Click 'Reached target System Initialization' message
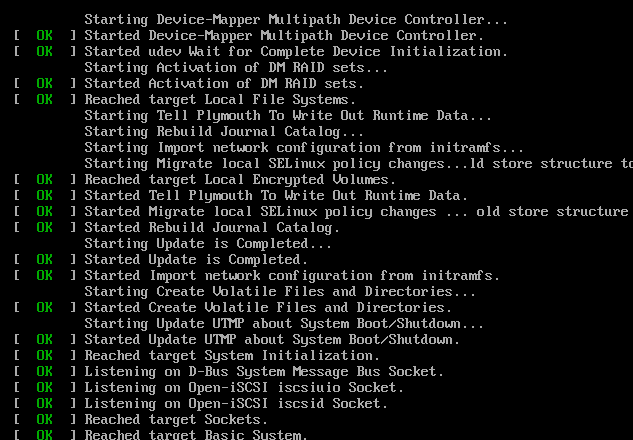Image resolution: width=633 pixels, height=440 pixels. point(232,355)
